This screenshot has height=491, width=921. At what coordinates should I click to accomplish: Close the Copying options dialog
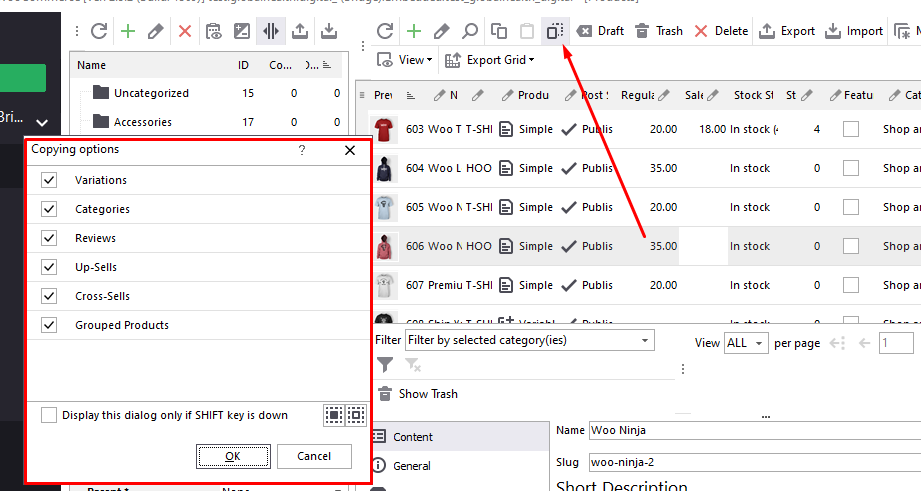tap(350, 150)
